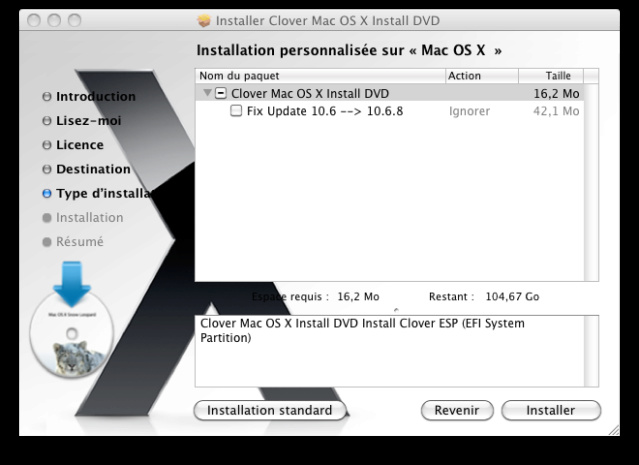Viewport: 639px width, 465px height.
Task: Click the Installation personnalisée heading
Action: [x=349, y=51]
